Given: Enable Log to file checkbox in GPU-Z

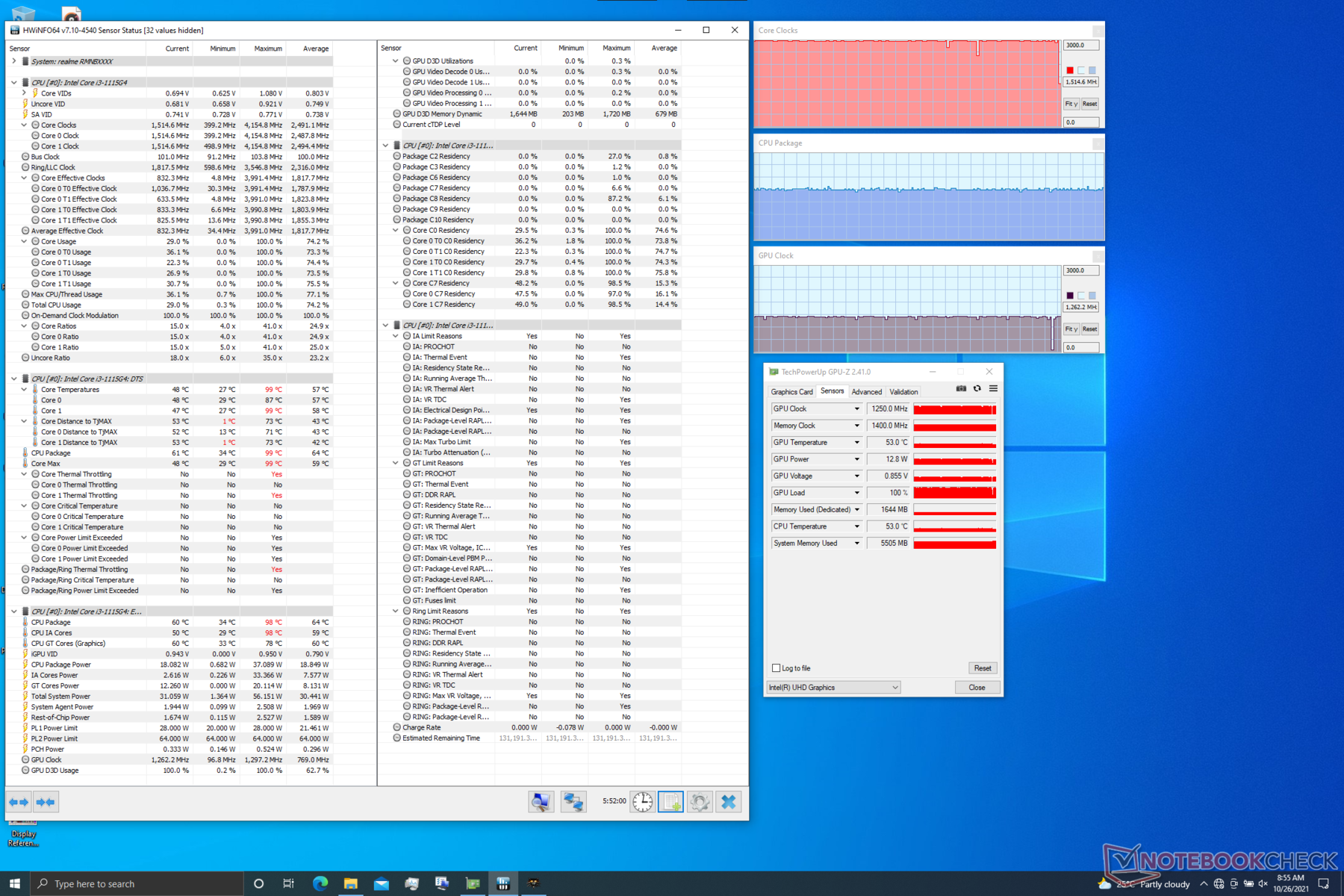Looking at the screenshot, I should 777,668.
